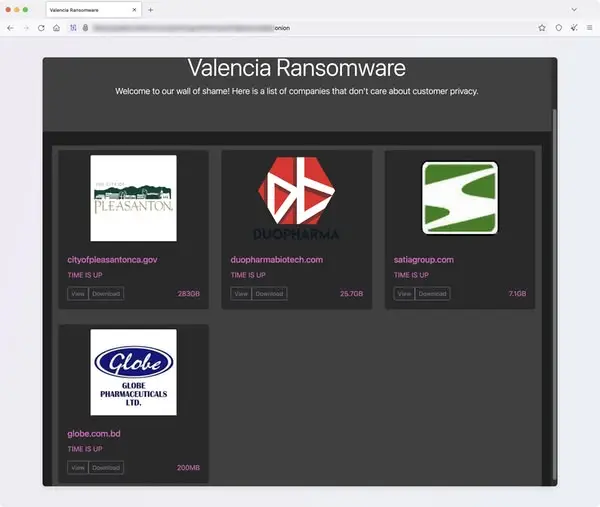Click View on satiagroup.com card
The height and width of the screenshot is (507, 600).
404,294
